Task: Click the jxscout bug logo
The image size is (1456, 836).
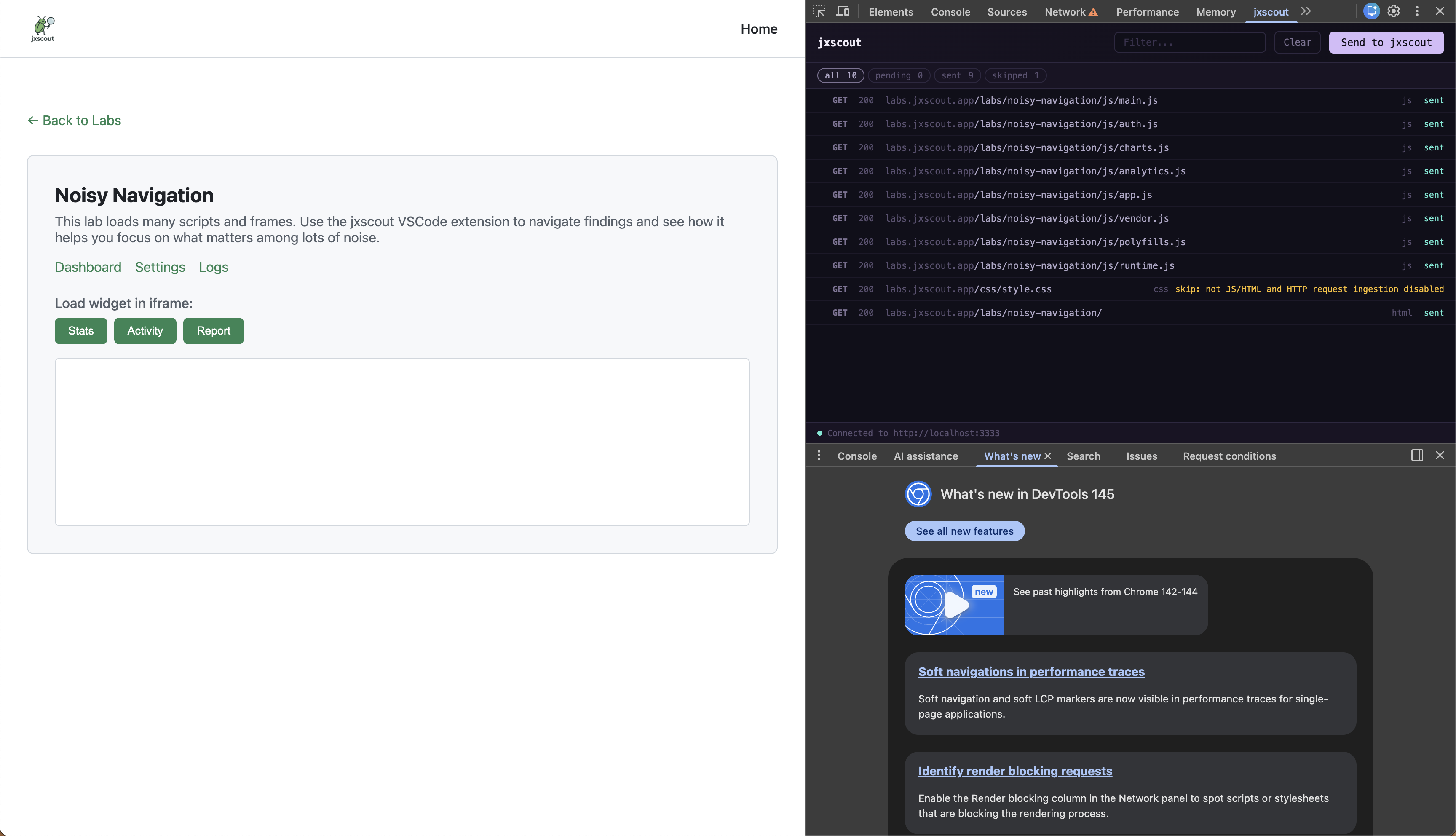Action: [x=43, y=29]
